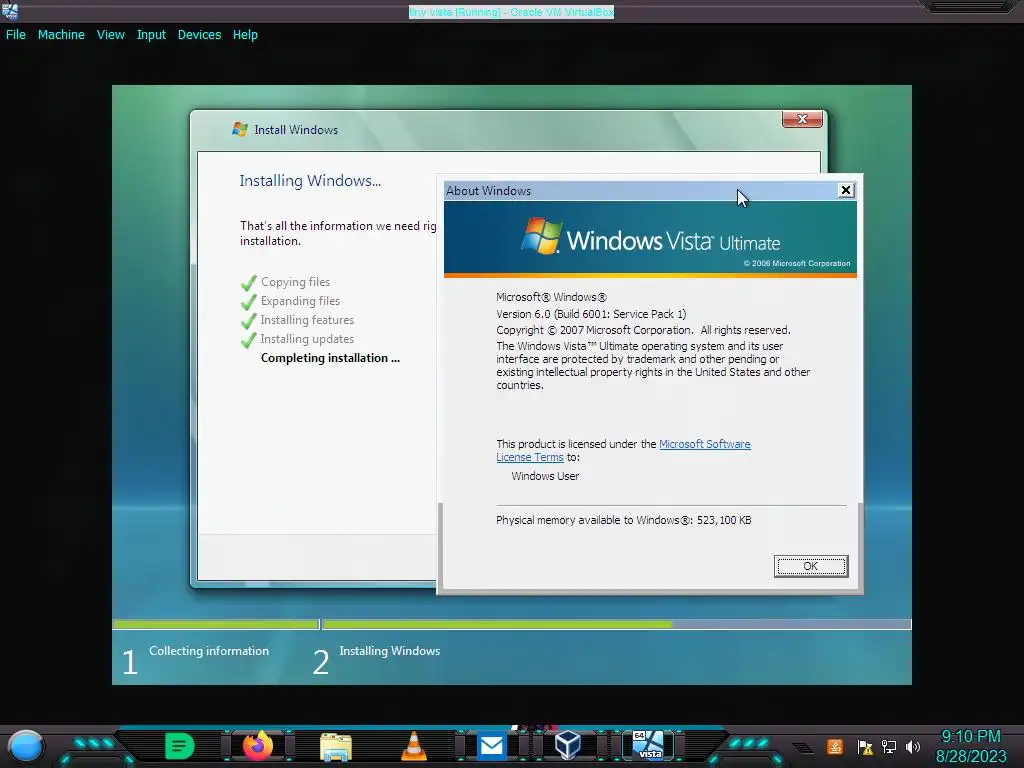Click the checkmark next to Installing updates
The image size is (1024, 768).
coord(249,340)
